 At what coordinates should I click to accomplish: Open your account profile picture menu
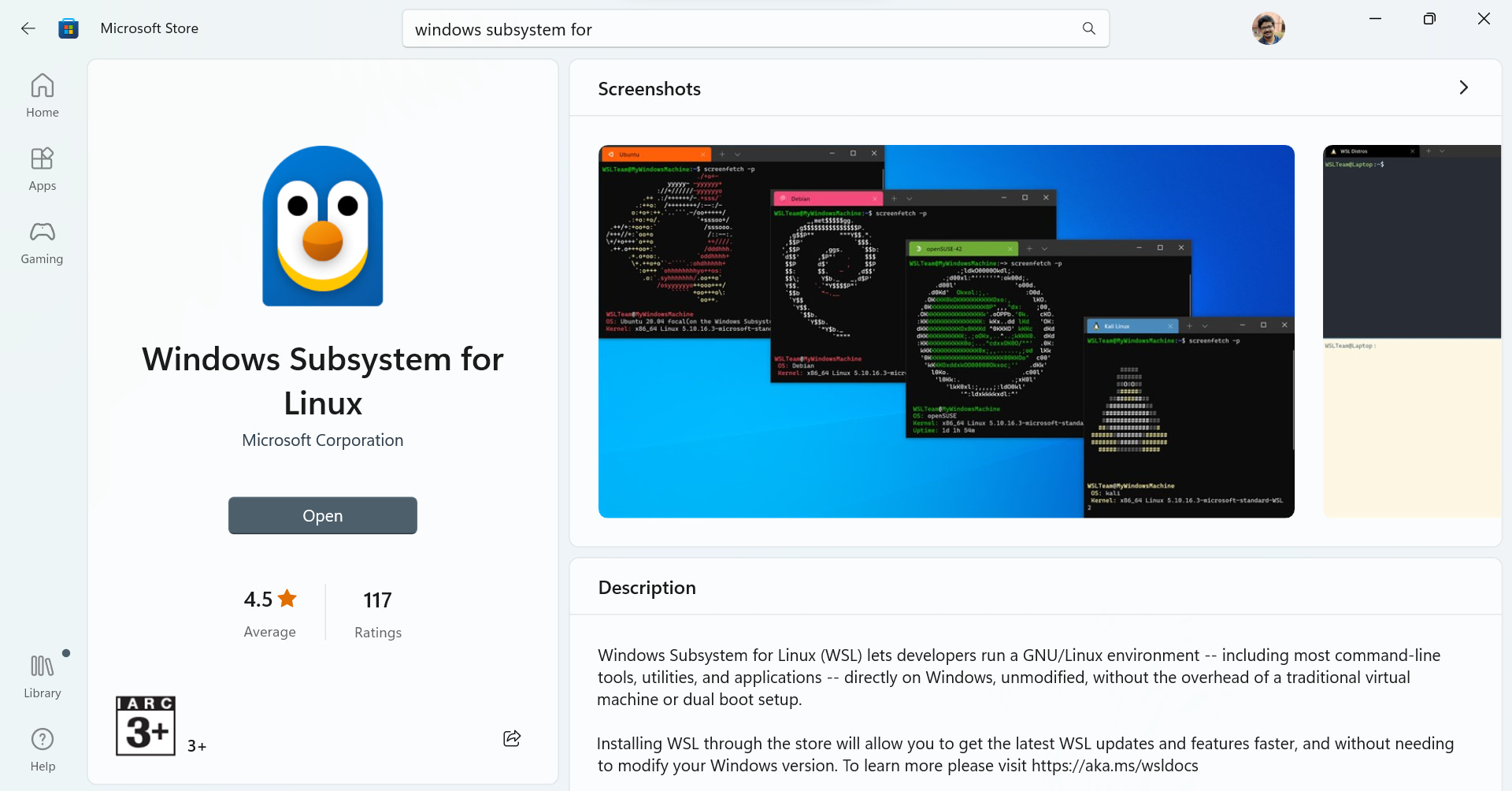coord(1268,28)
